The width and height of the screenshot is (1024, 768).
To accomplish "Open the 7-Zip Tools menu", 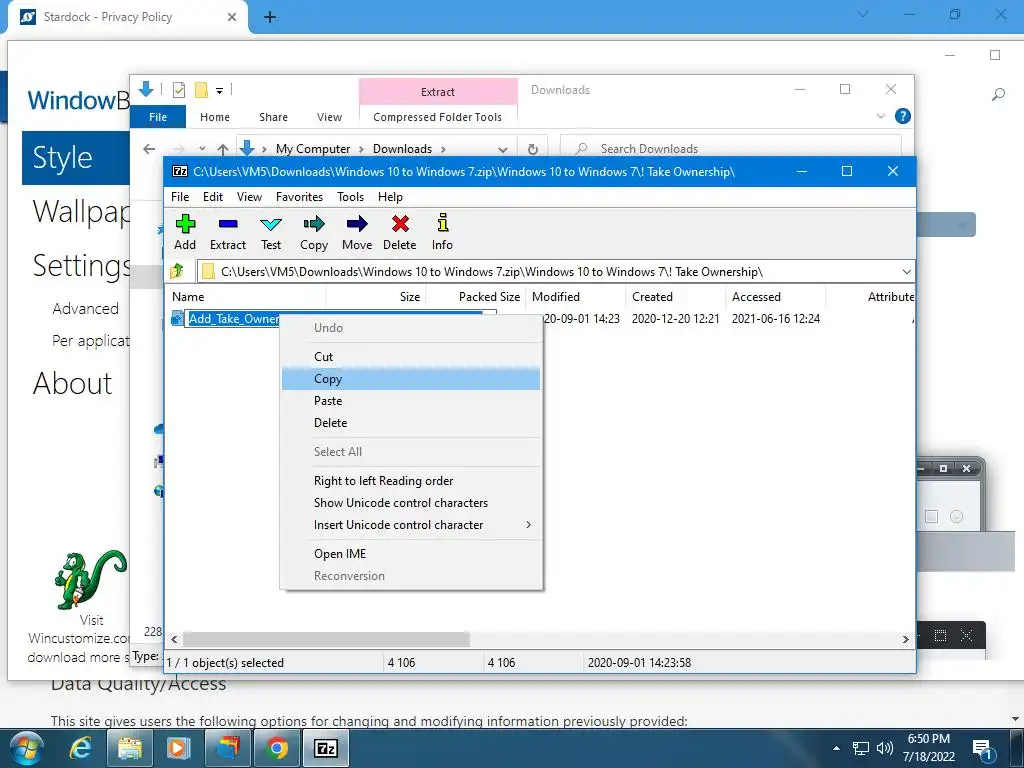I will tap(351, 197).
